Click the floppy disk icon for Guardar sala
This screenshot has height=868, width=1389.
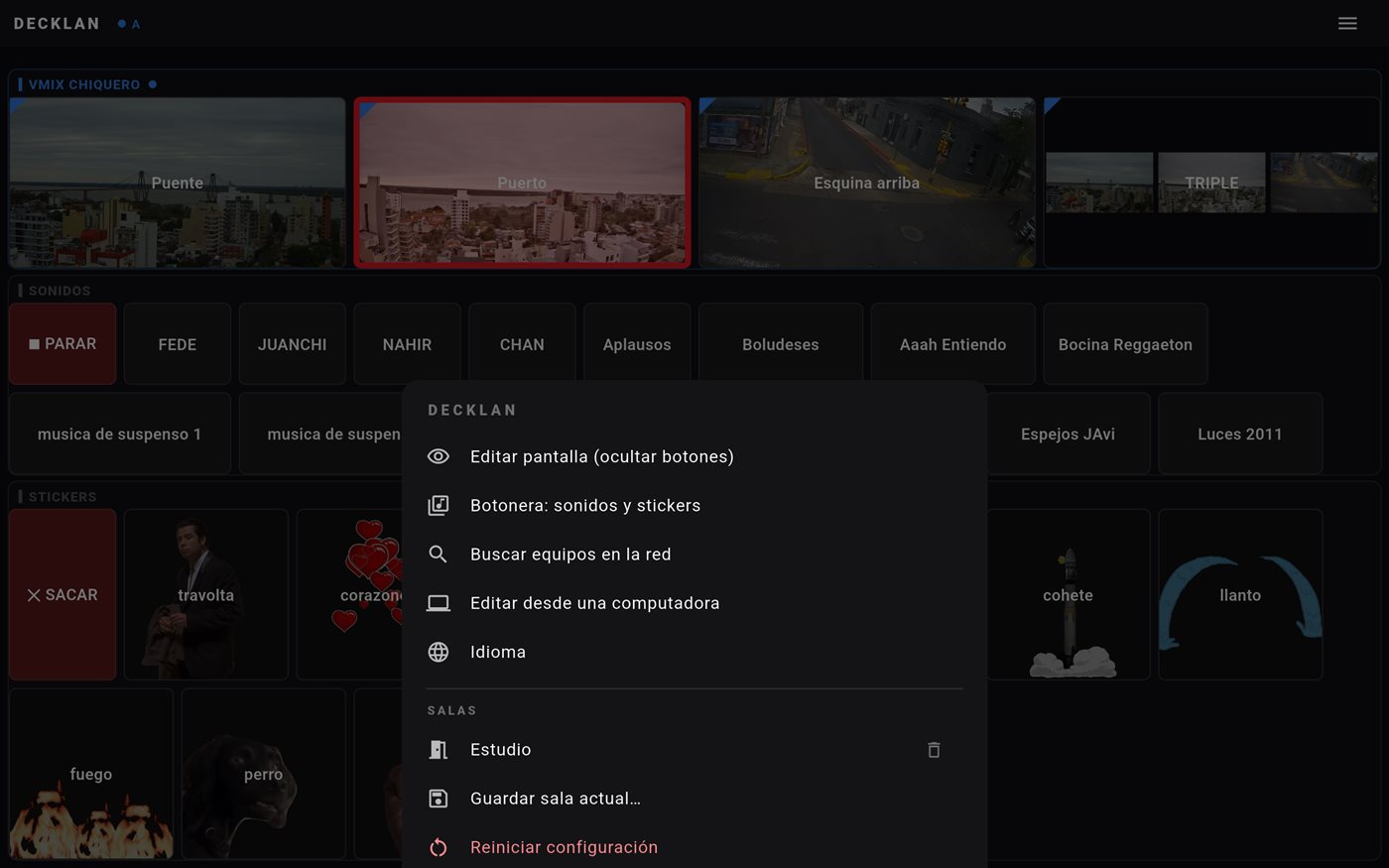point(439,799)
